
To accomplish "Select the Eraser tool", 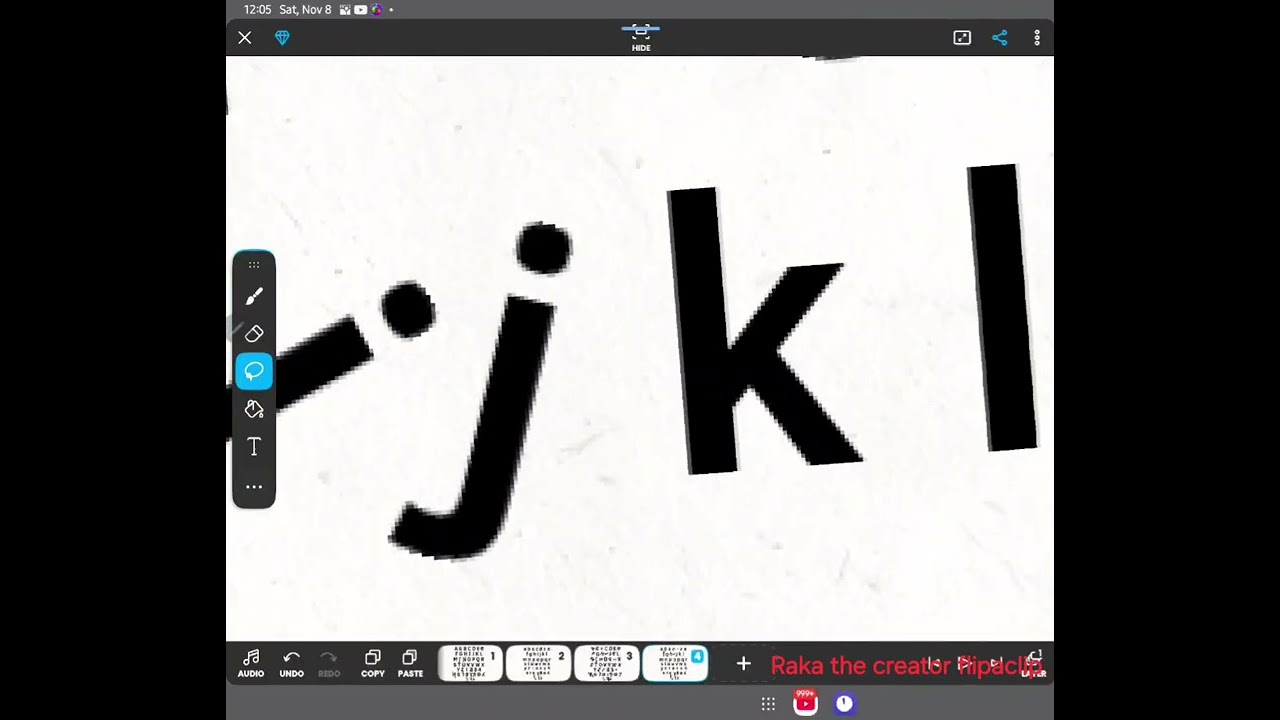I will pos(254,333).
